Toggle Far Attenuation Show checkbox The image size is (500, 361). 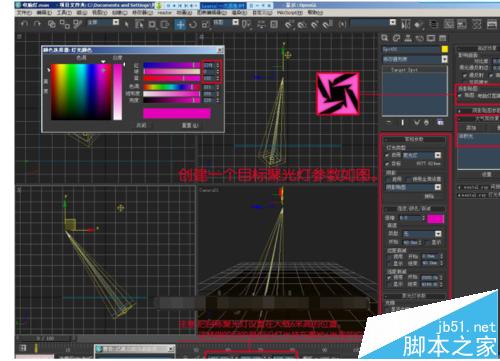pos(390,284)
